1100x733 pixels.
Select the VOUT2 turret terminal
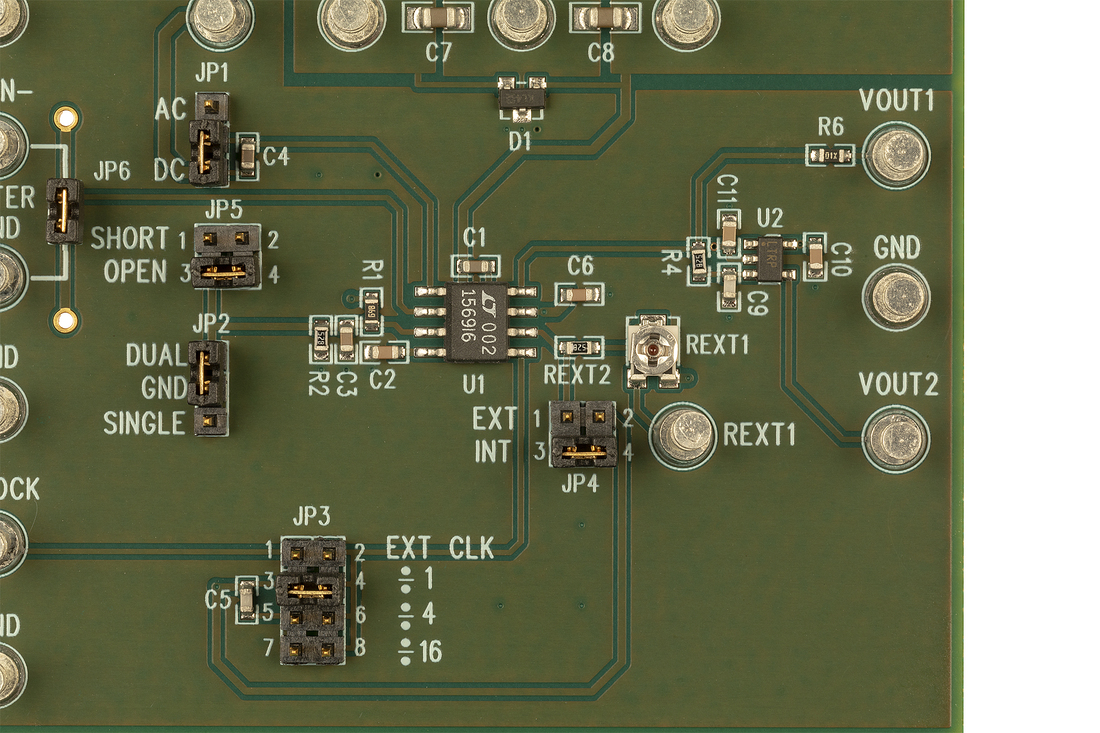point(896,437)
